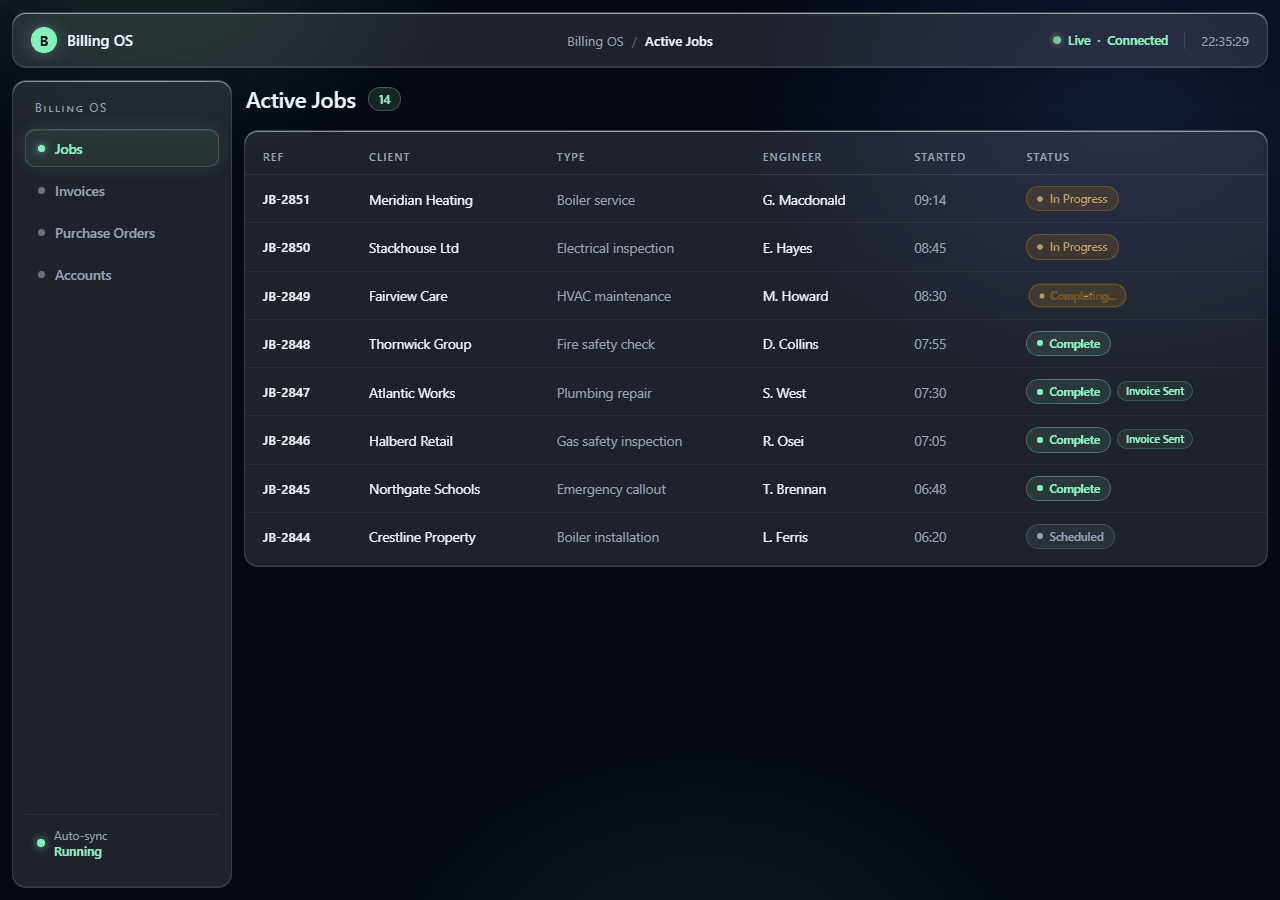Click engineer G. Macdonald
The height and width of the screenshot is (900, 1280).
pos(804,200)
